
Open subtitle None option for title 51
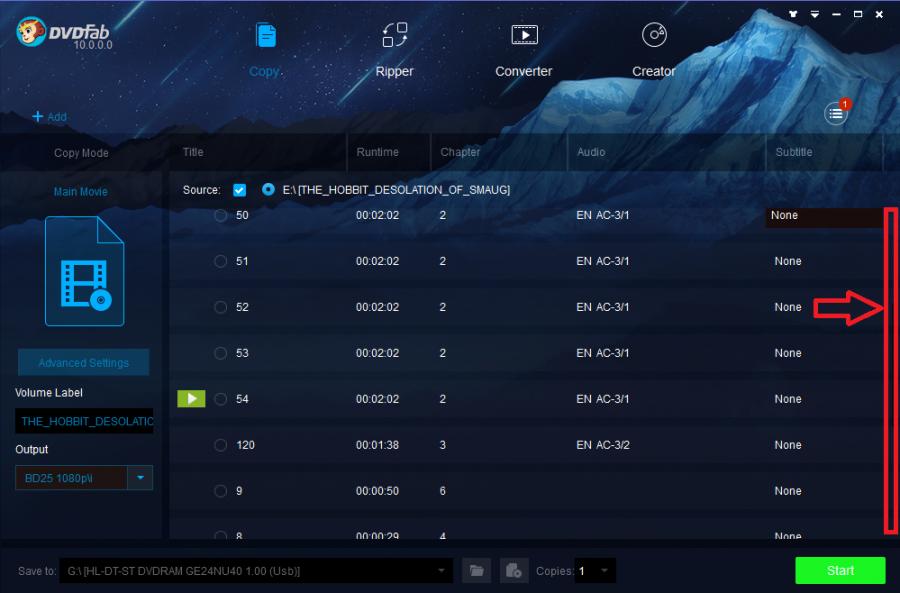coord(788,261)
